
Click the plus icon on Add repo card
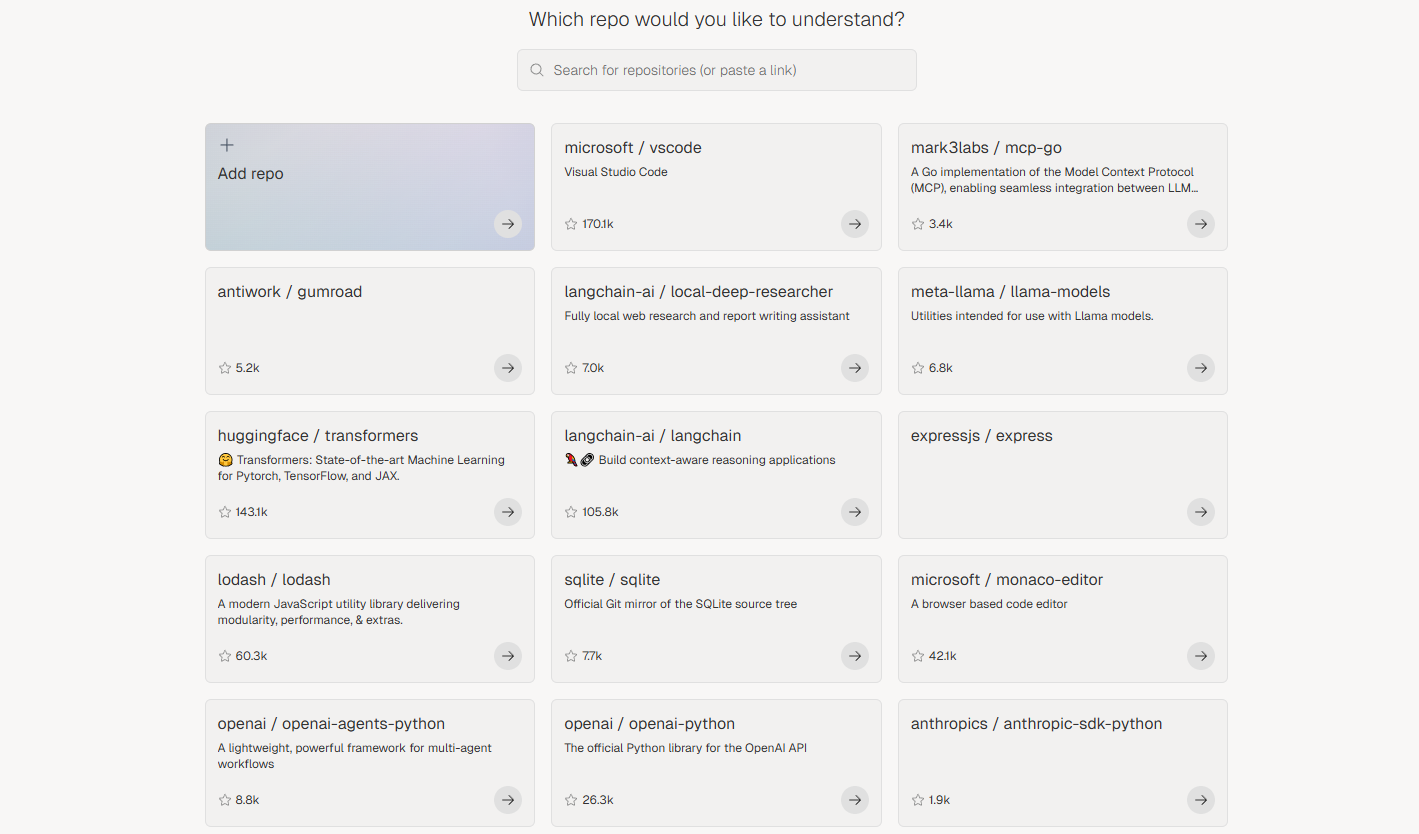227,146
